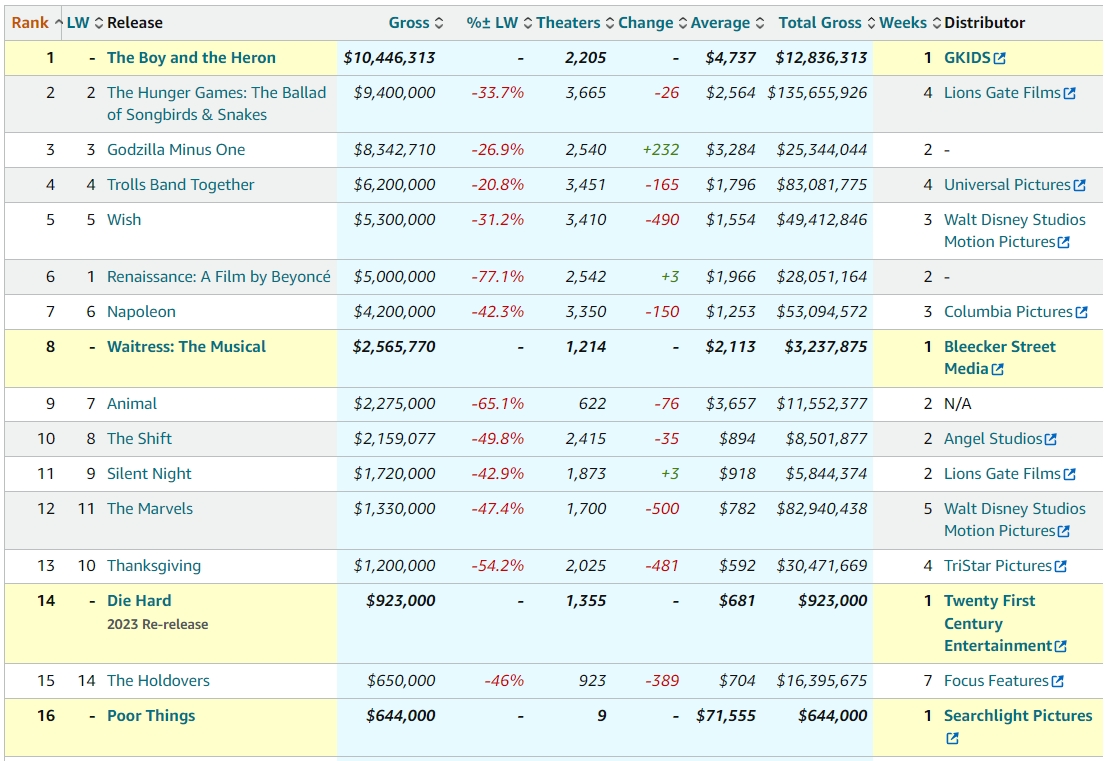Sort by the Rank column header

point(37,23)
